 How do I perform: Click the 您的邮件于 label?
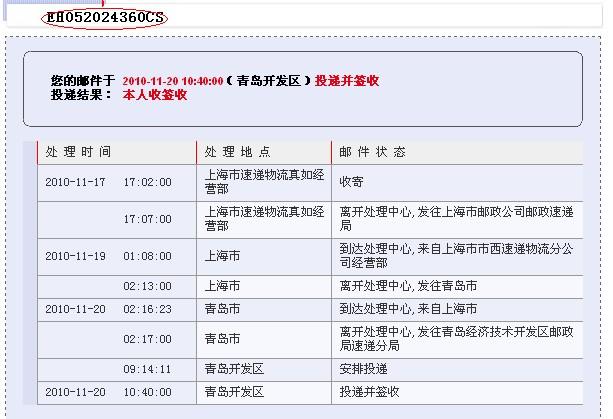(82, 81)
